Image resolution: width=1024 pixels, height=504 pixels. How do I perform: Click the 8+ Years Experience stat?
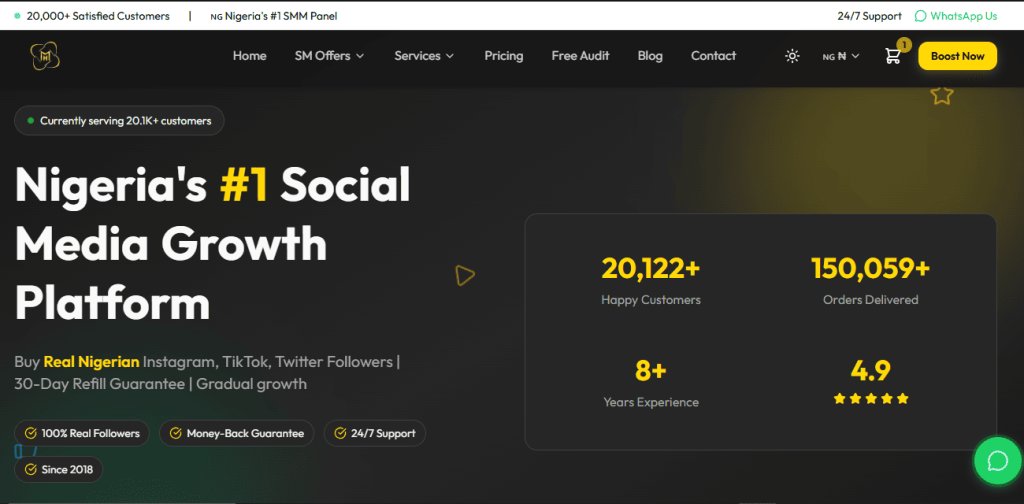point(650,383)
